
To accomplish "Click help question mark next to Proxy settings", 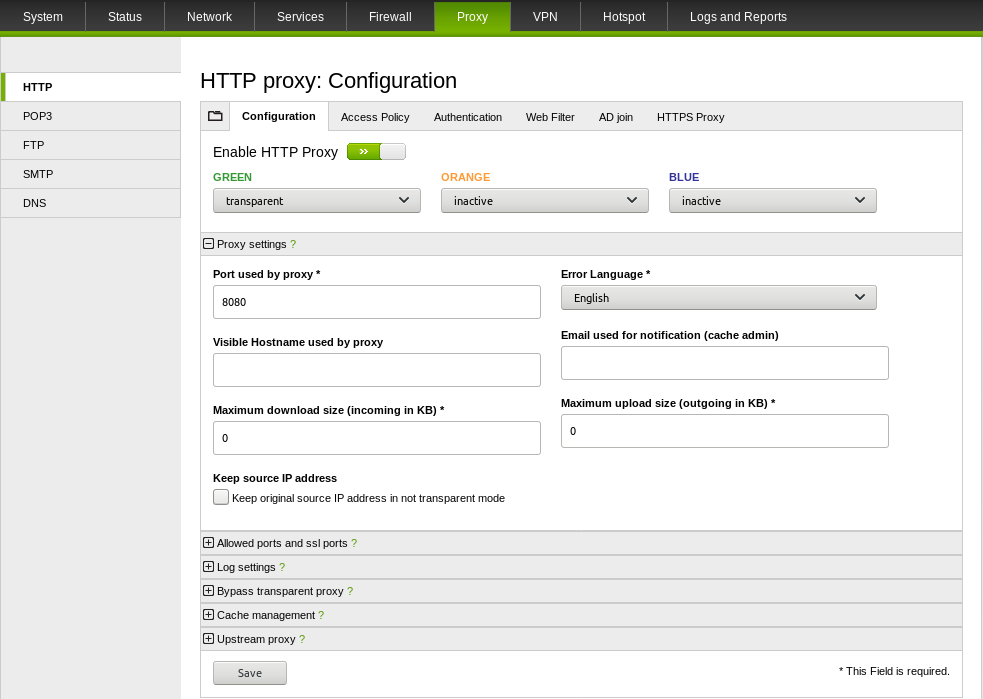I will tap(293, 244).
